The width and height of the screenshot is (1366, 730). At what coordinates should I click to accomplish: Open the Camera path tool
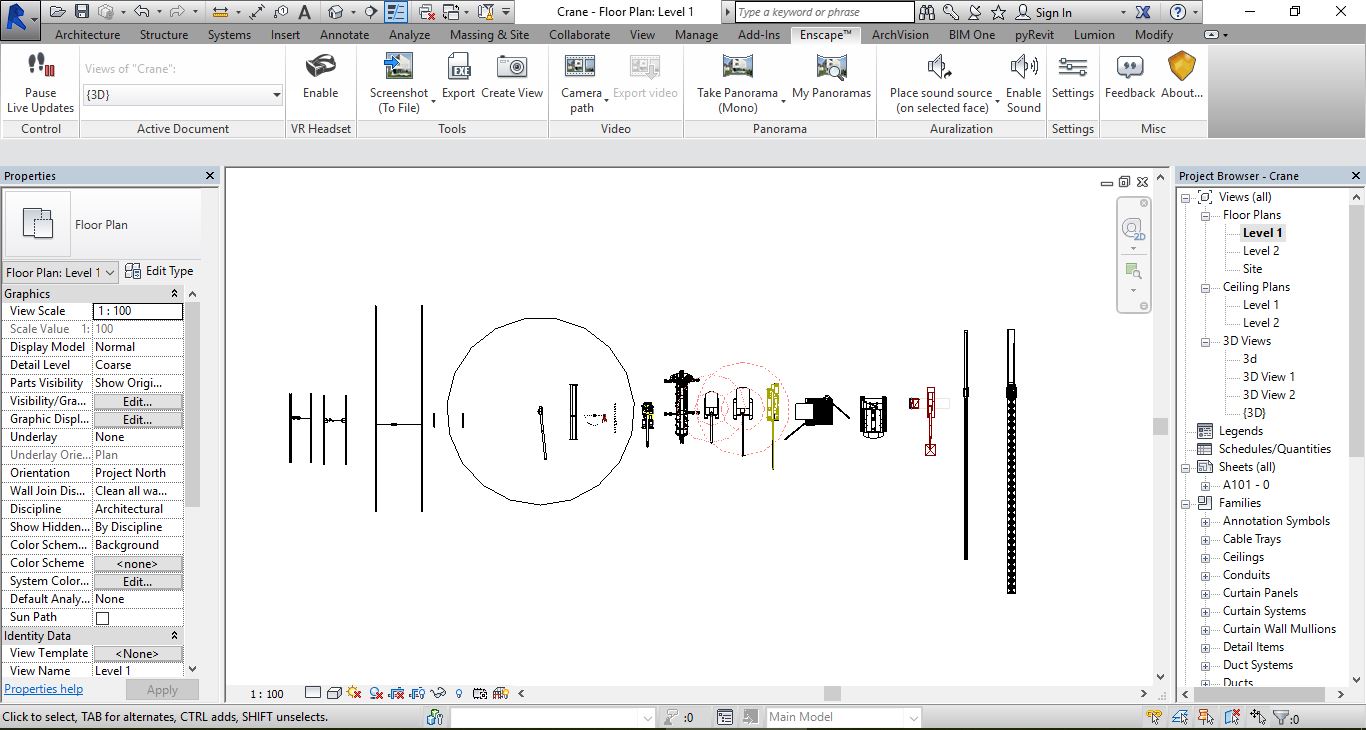tap(580, 68)
